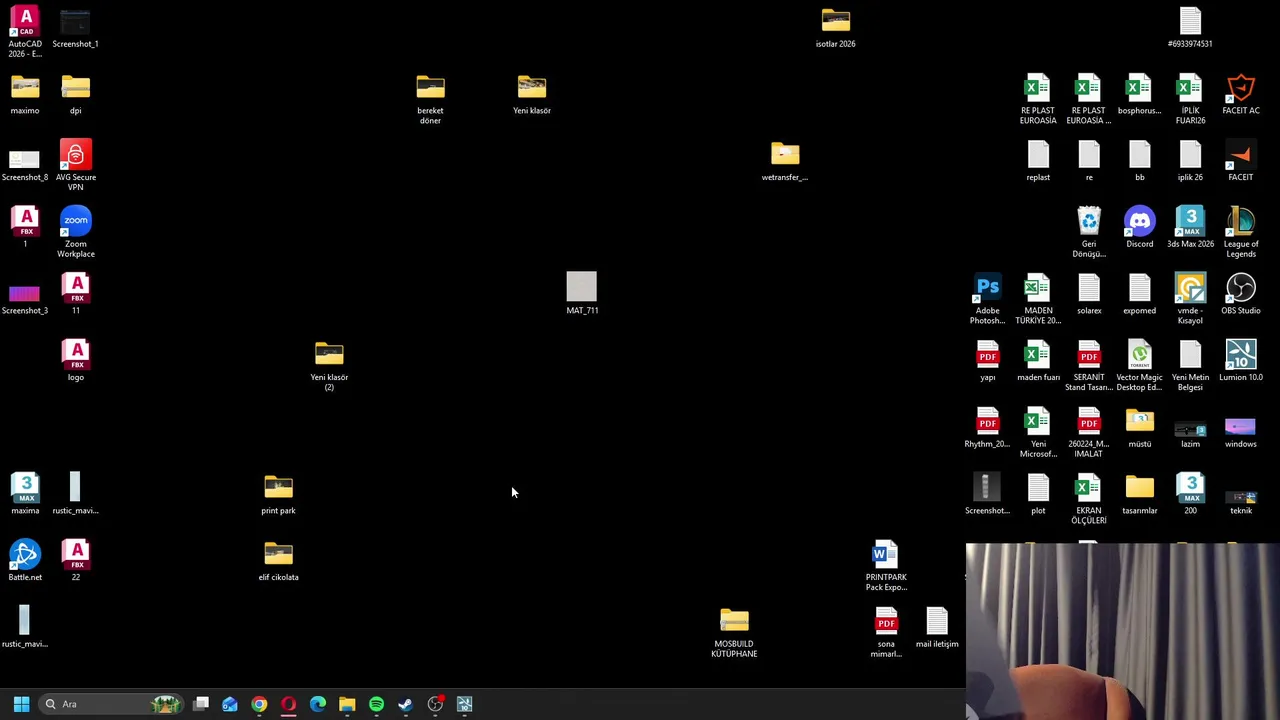Select the AVG Secure VPN icon

(x=76, y=166)
